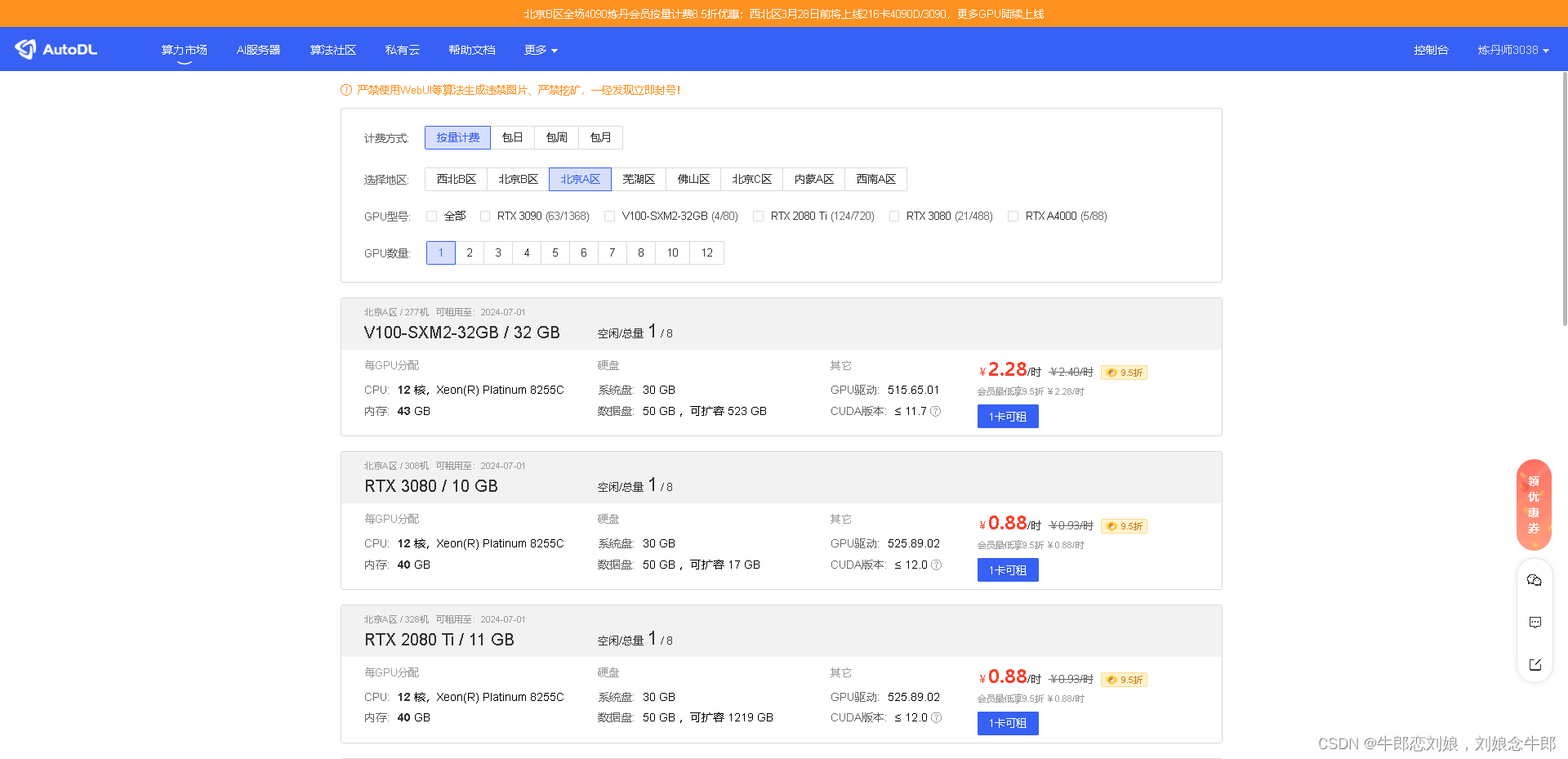Set GPU count to 12

(x=707, y=252)
